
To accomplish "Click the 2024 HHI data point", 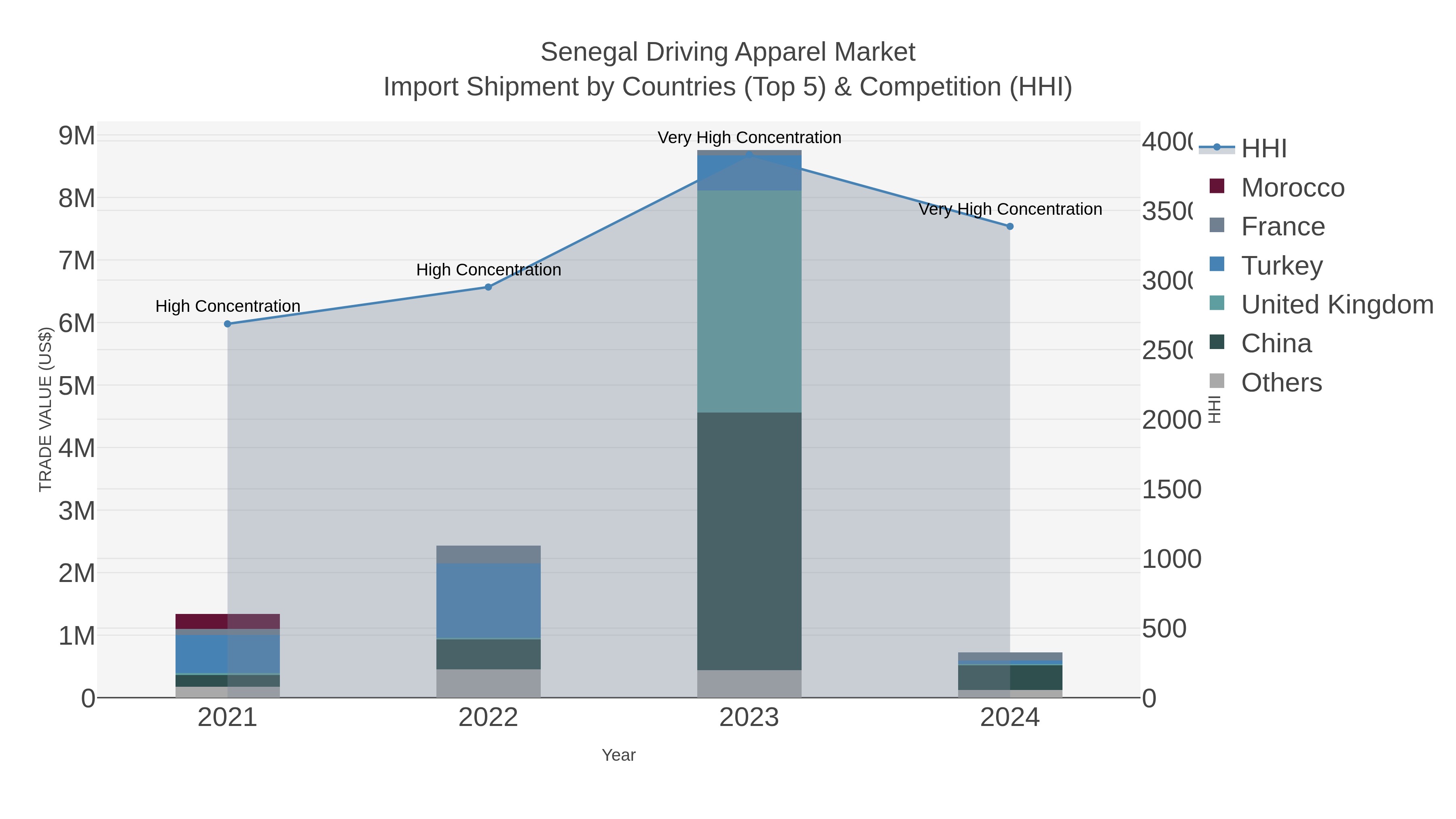I will point(1010,226).
